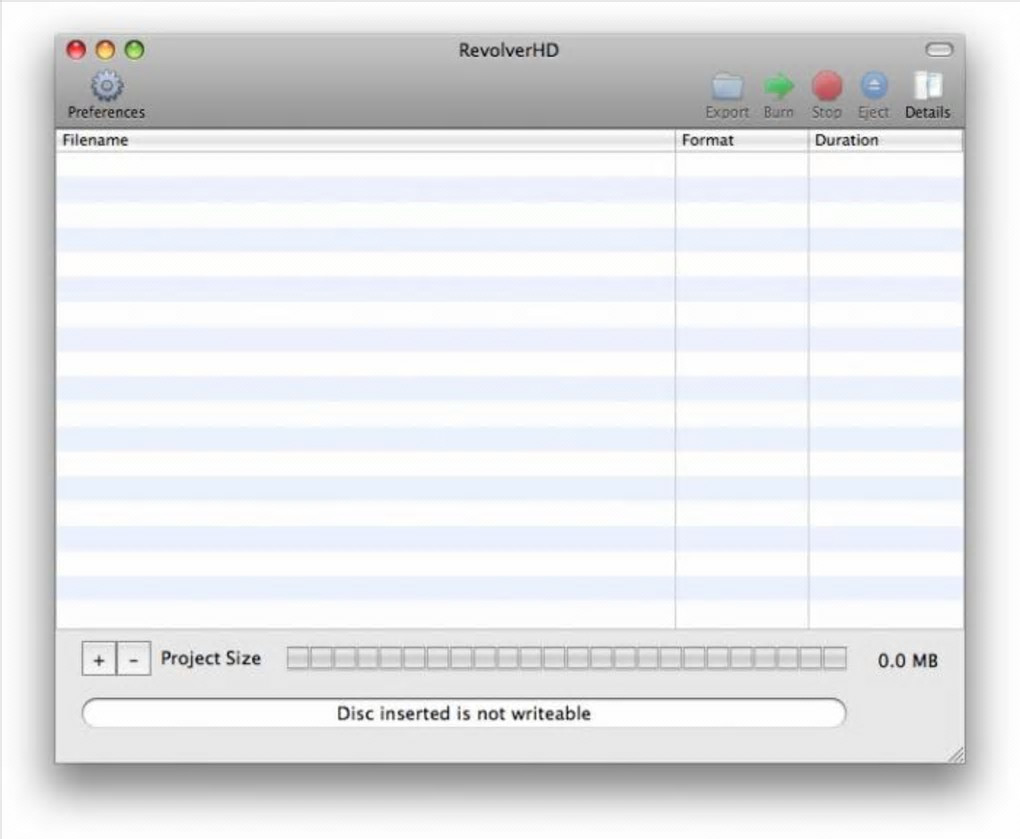The image size is (1020, 839).
Task: Remove a file with the minus button
Action: 133,659
